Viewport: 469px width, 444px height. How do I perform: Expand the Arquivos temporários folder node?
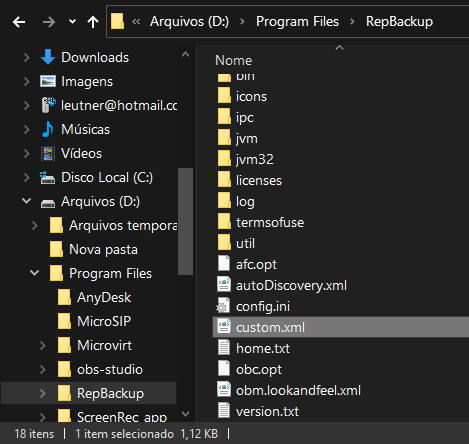35,225
